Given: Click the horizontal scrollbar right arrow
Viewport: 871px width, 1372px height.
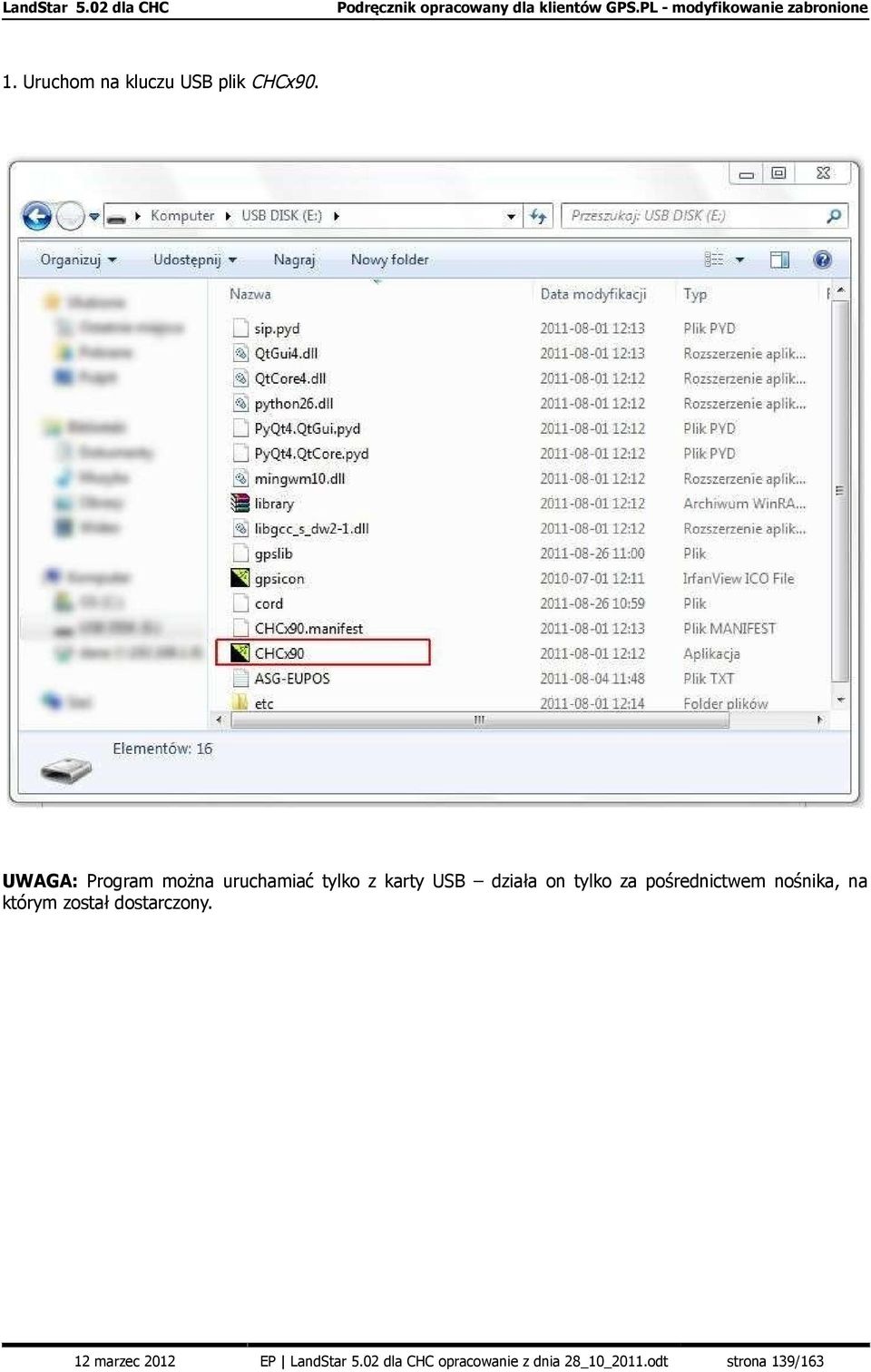Looking at the screenshot, I should [x=819, y=720].
